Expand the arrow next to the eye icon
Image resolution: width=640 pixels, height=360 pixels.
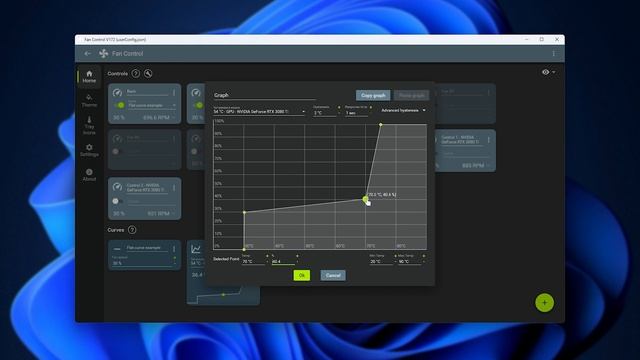coord(553,72)
